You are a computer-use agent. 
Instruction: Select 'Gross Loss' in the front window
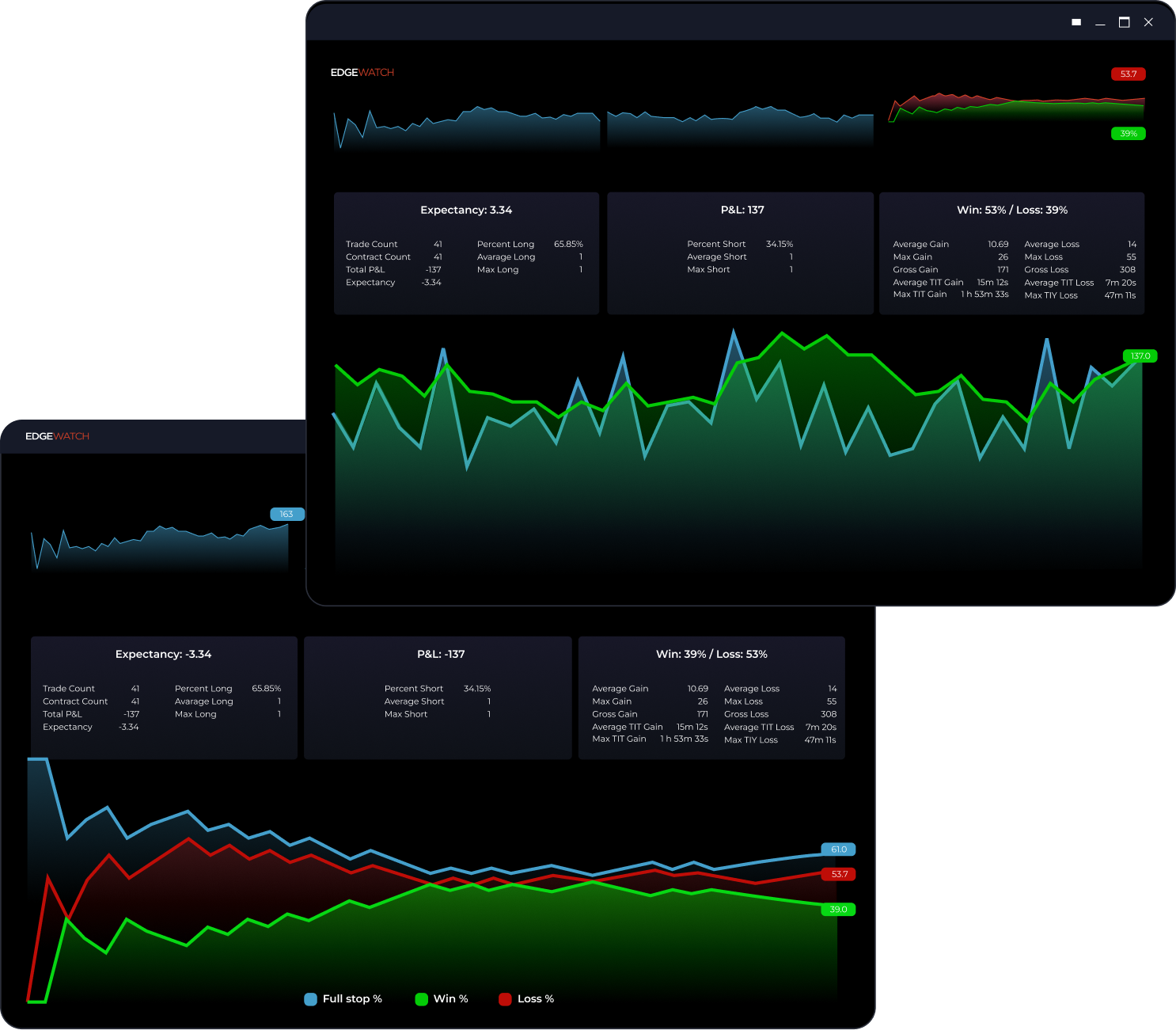pyautogui.click(x=1046, y=270)
